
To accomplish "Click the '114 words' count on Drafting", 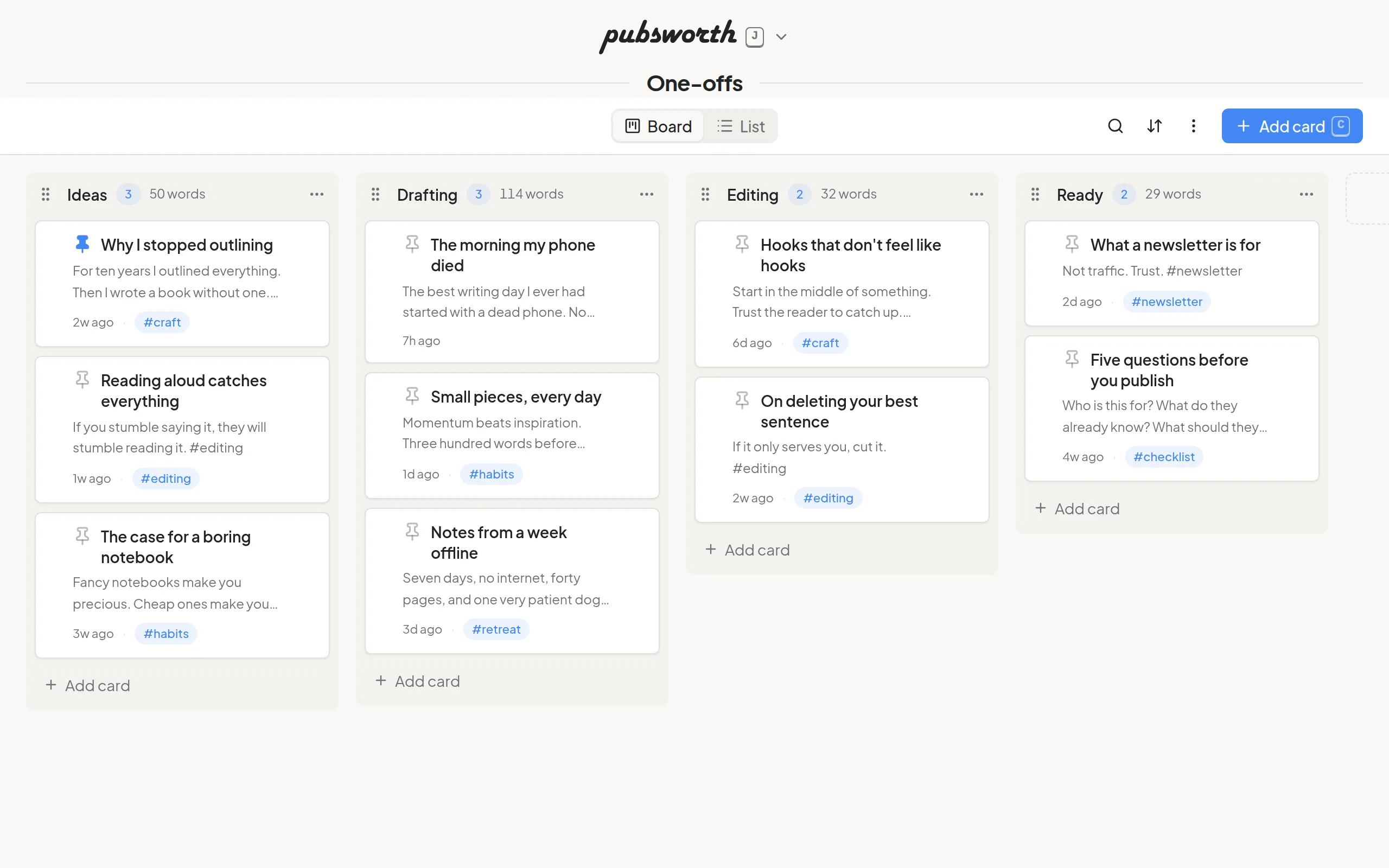I will (x=532, y=194).
